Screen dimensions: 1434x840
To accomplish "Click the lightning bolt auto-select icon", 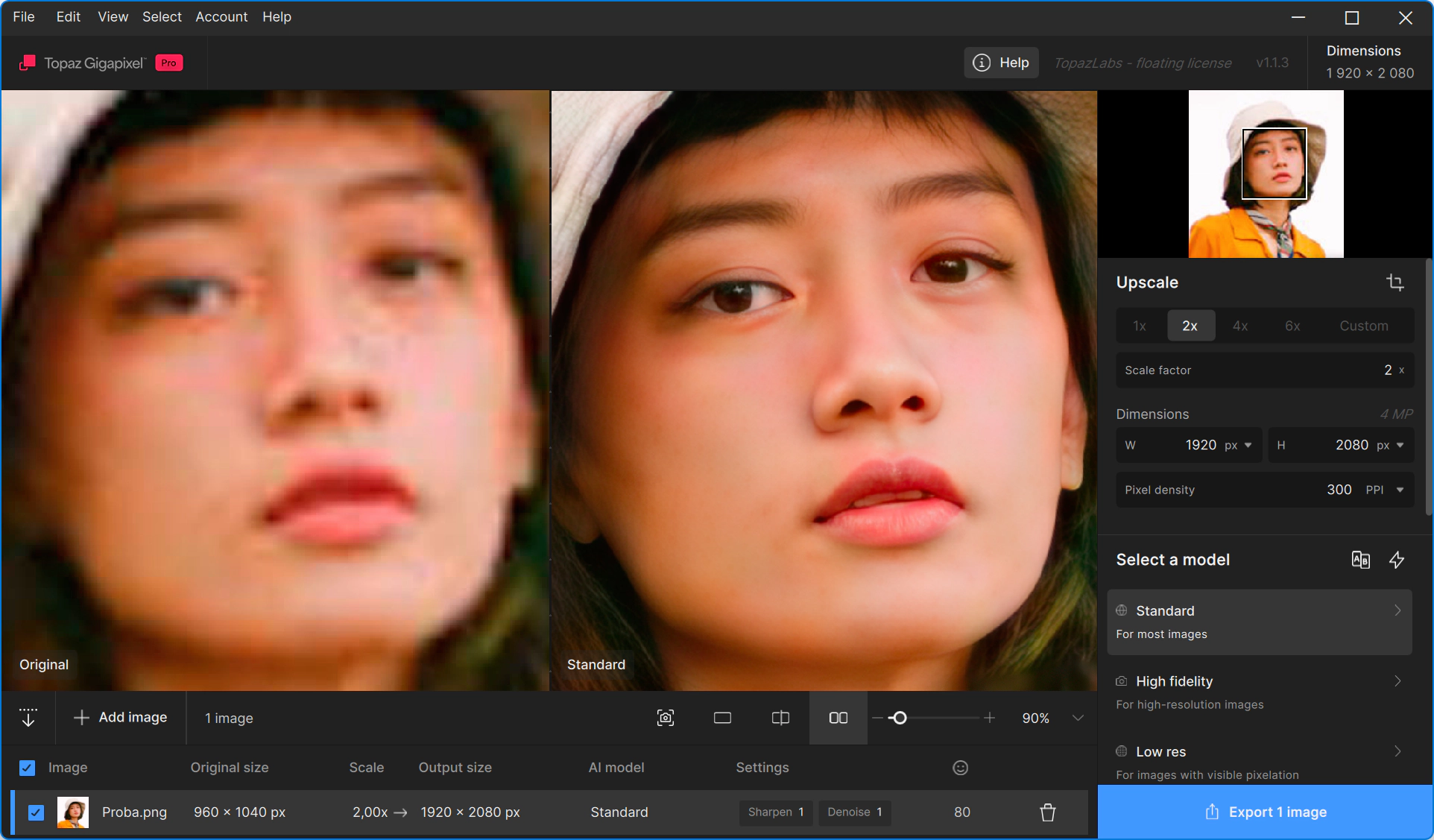I will point(1397,560).
